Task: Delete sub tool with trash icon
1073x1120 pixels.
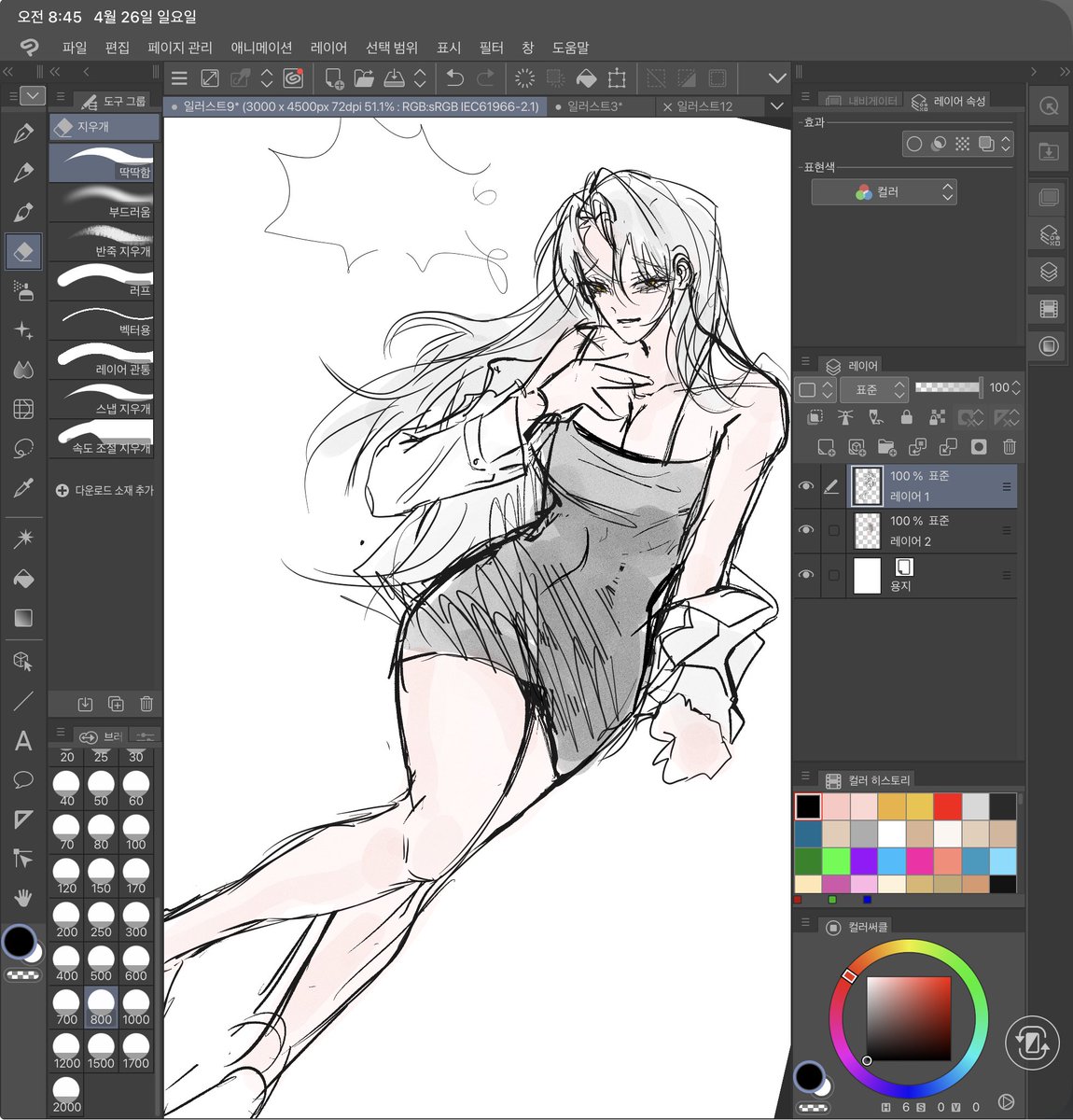Action: pyautogui.click(x=146, y=704)
